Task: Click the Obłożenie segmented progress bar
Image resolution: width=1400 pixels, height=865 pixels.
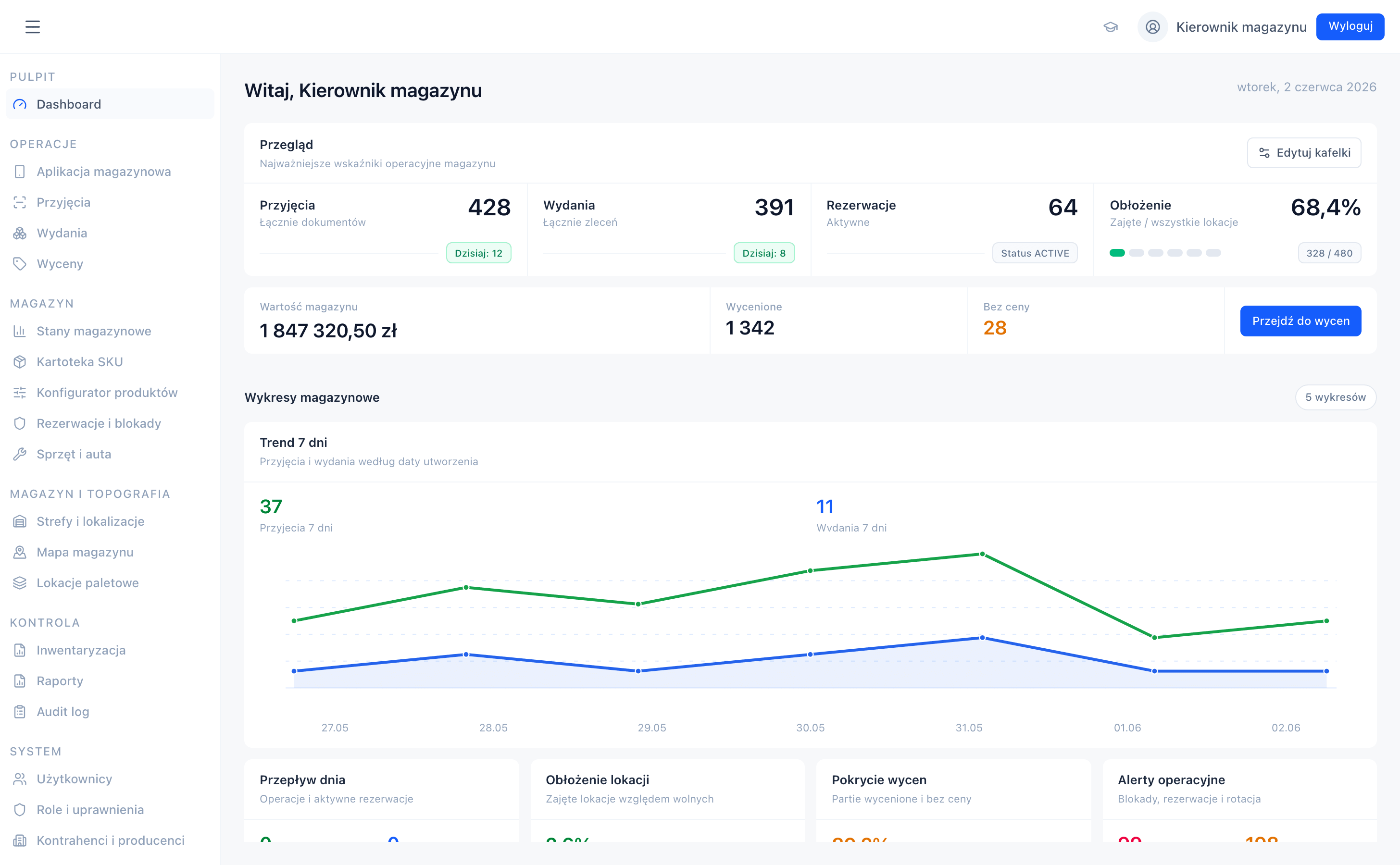Action: pyautogui.click(x=1165, y=253)
